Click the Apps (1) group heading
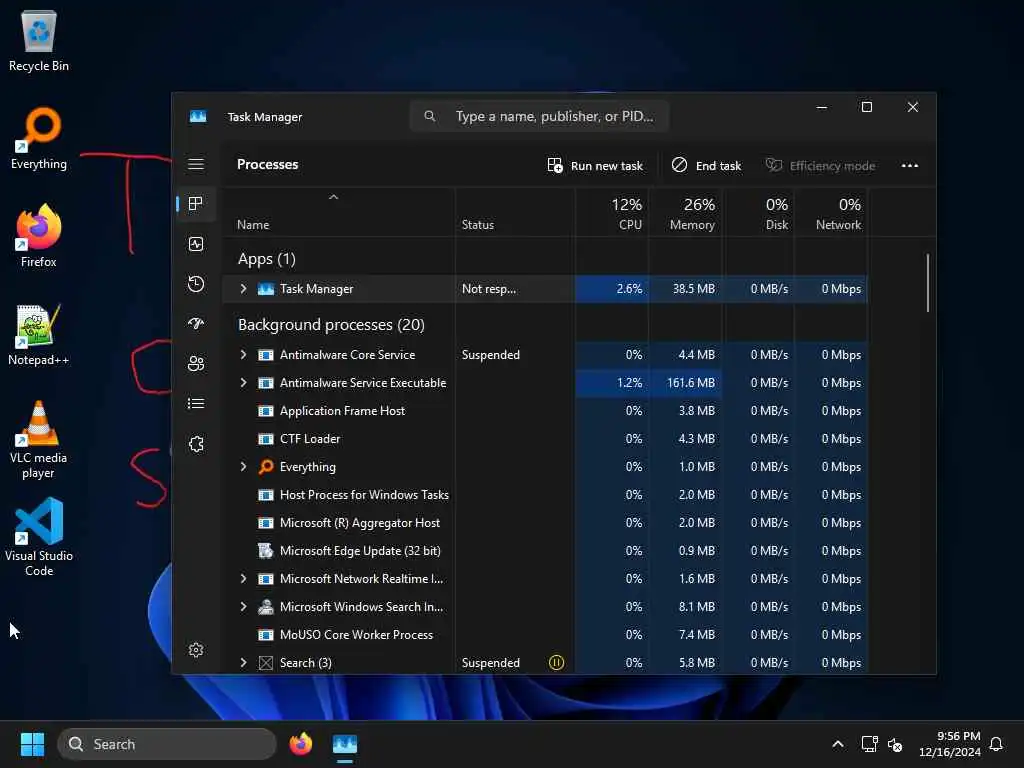The height and width of the screenshot is (768, 1024). pos(266,259)
